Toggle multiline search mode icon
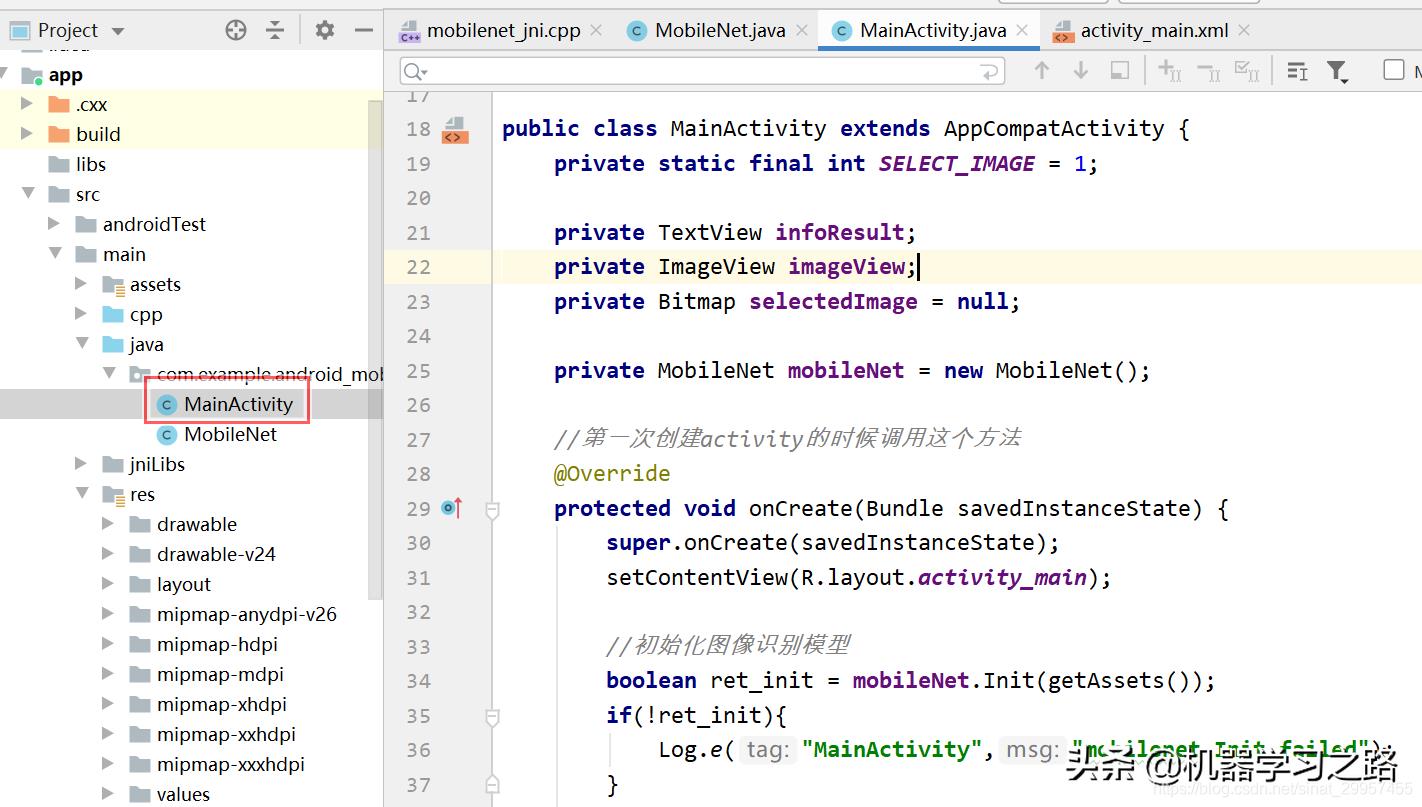 point(1297,70)
